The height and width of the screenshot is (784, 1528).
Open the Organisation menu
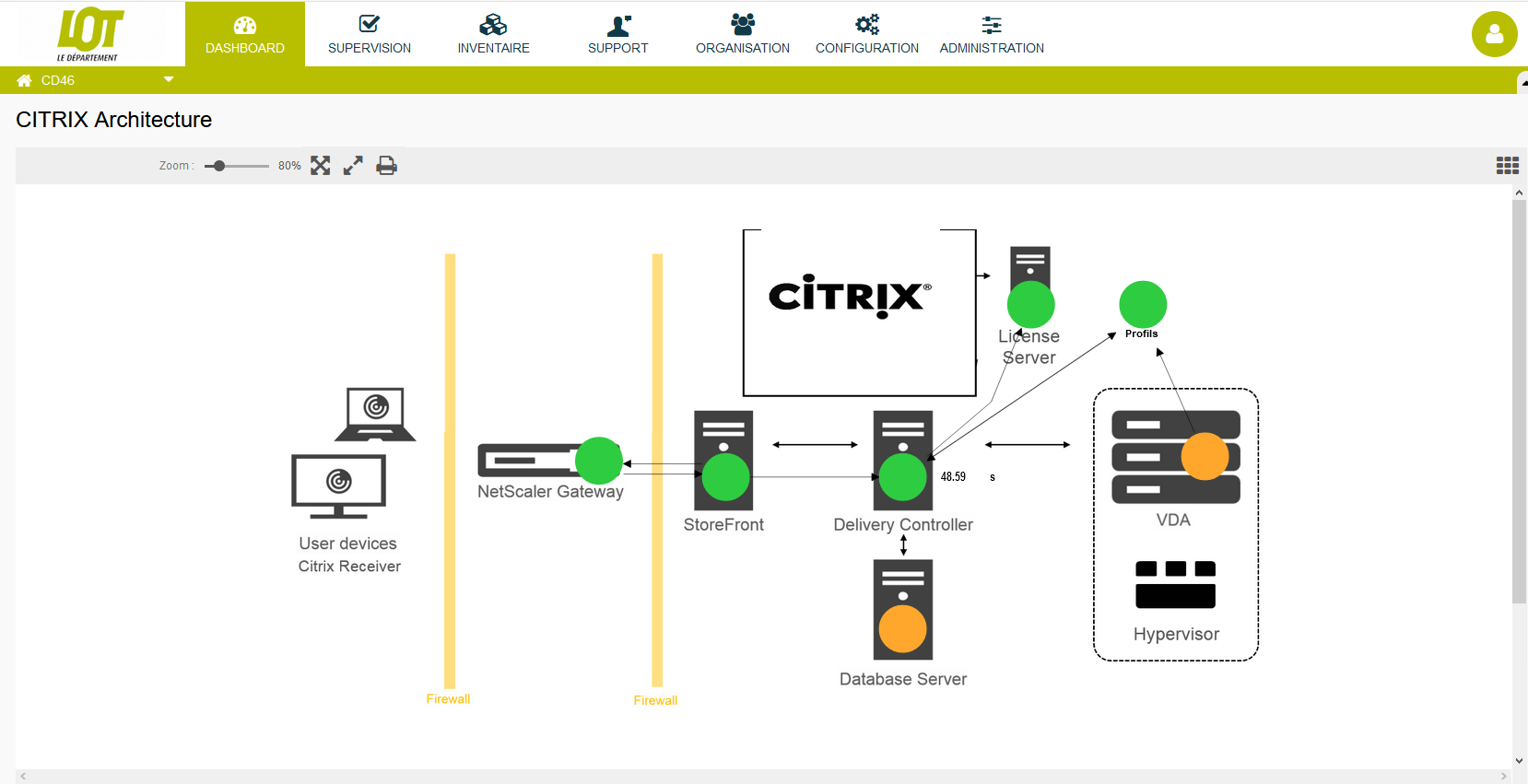point(743,34)
